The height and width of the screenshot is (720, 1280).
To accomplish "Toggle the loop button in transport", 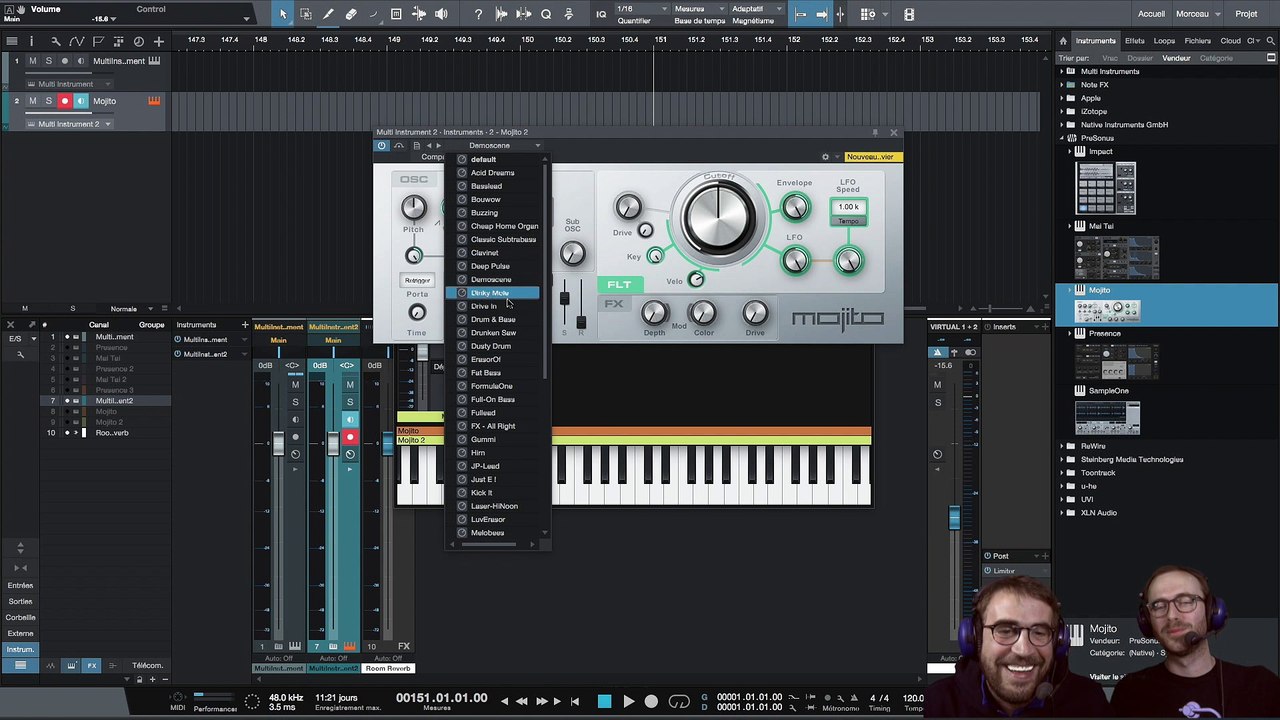I will pyautogui.click(x=679, y=702).
